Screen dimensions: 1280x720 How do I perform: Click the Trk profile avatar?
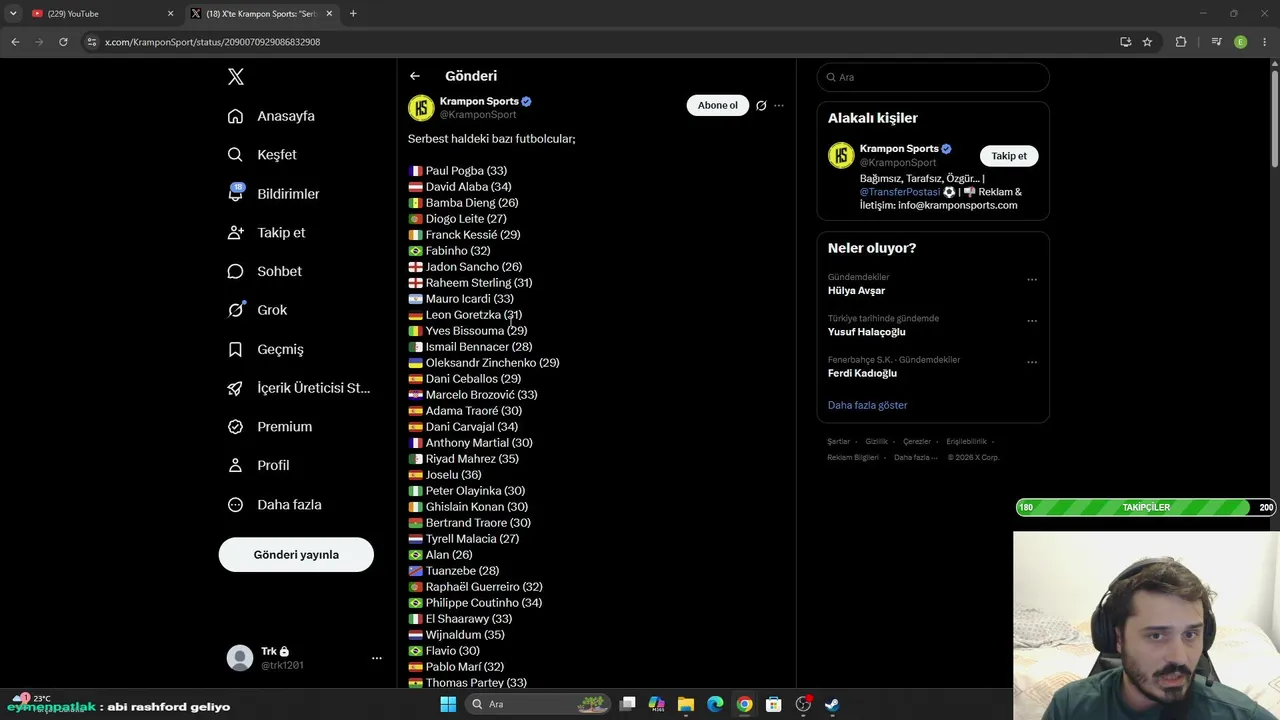click(240, 658)
